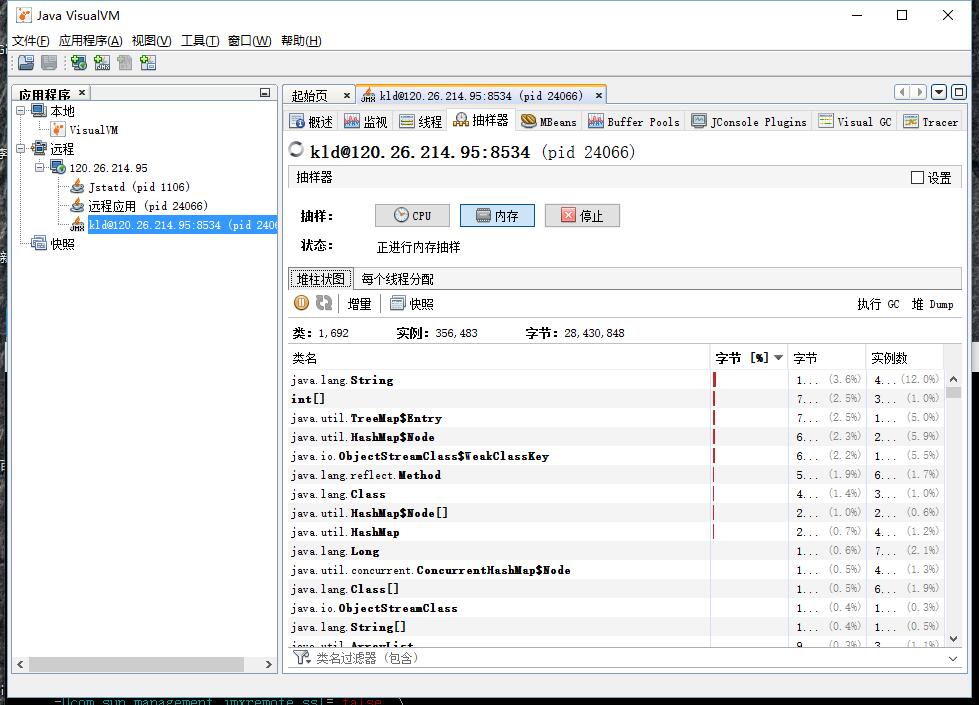Sort by 字节 [%] column header

point(749,358)
